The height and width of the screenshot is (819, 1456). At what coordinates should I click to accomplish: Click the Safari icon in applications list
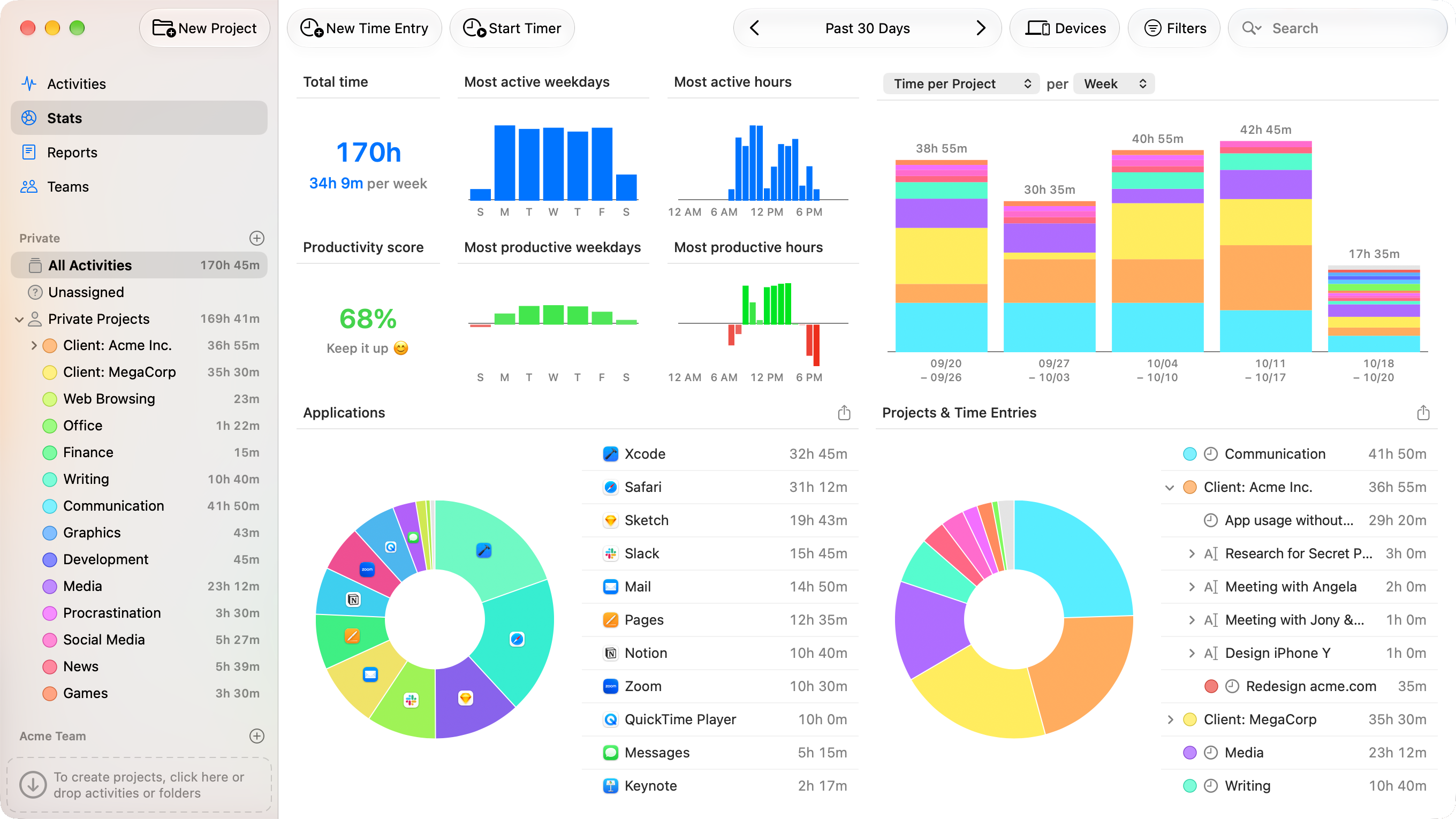(610, 487)
